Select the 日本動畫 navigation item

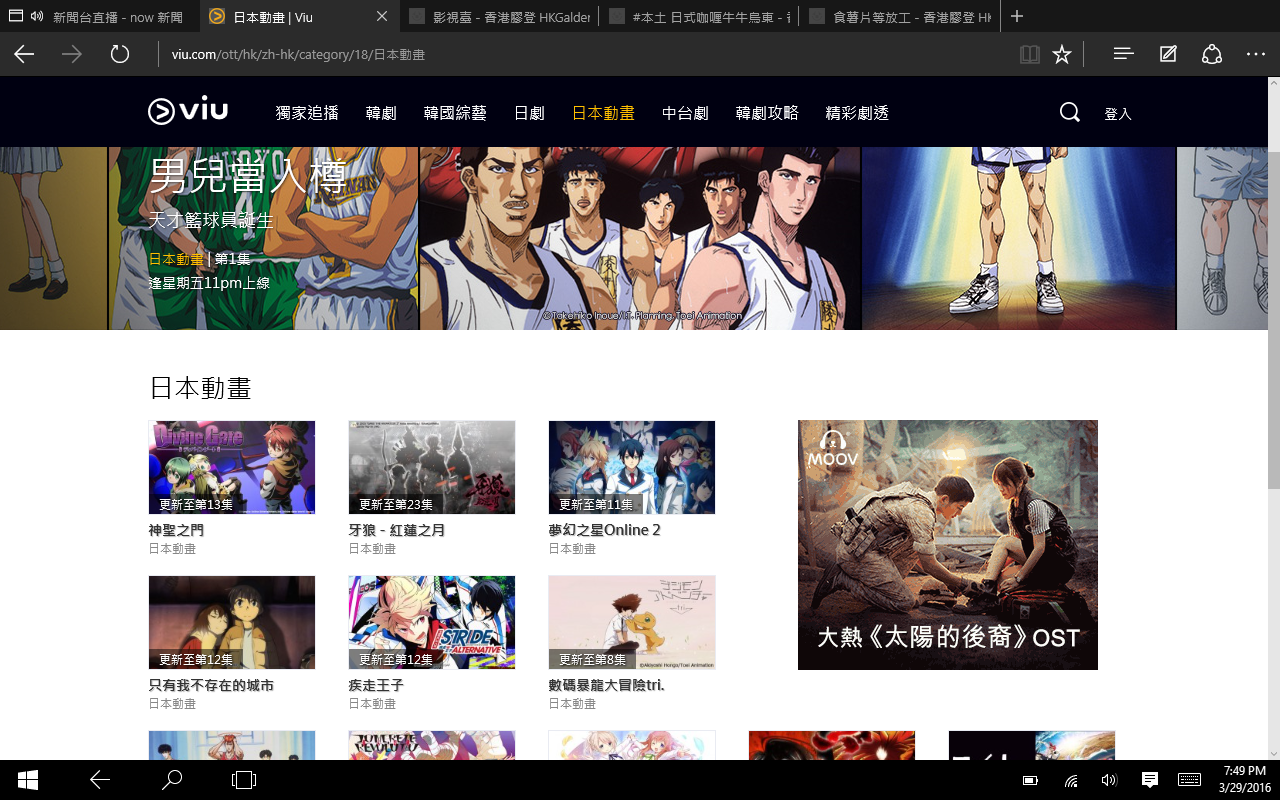603,113
